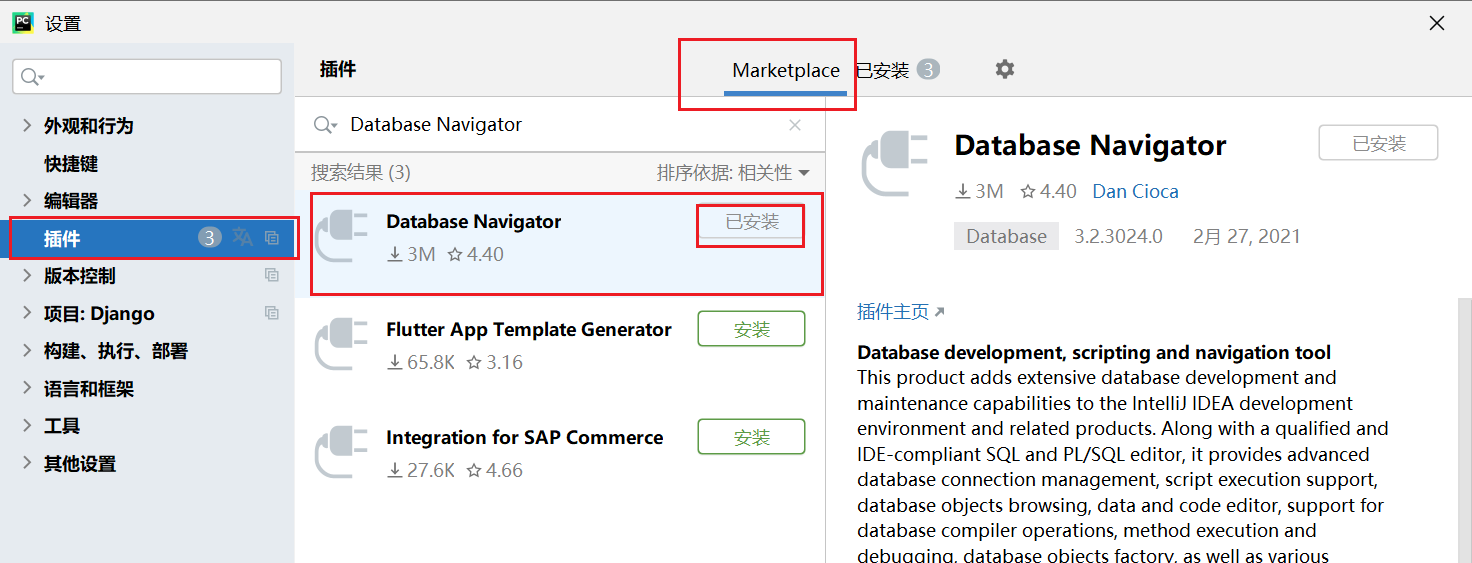Open plugin settings gear icon
Image resolution: width=1472 pixels, height=563 pixels.
(x=1005, y=69)
